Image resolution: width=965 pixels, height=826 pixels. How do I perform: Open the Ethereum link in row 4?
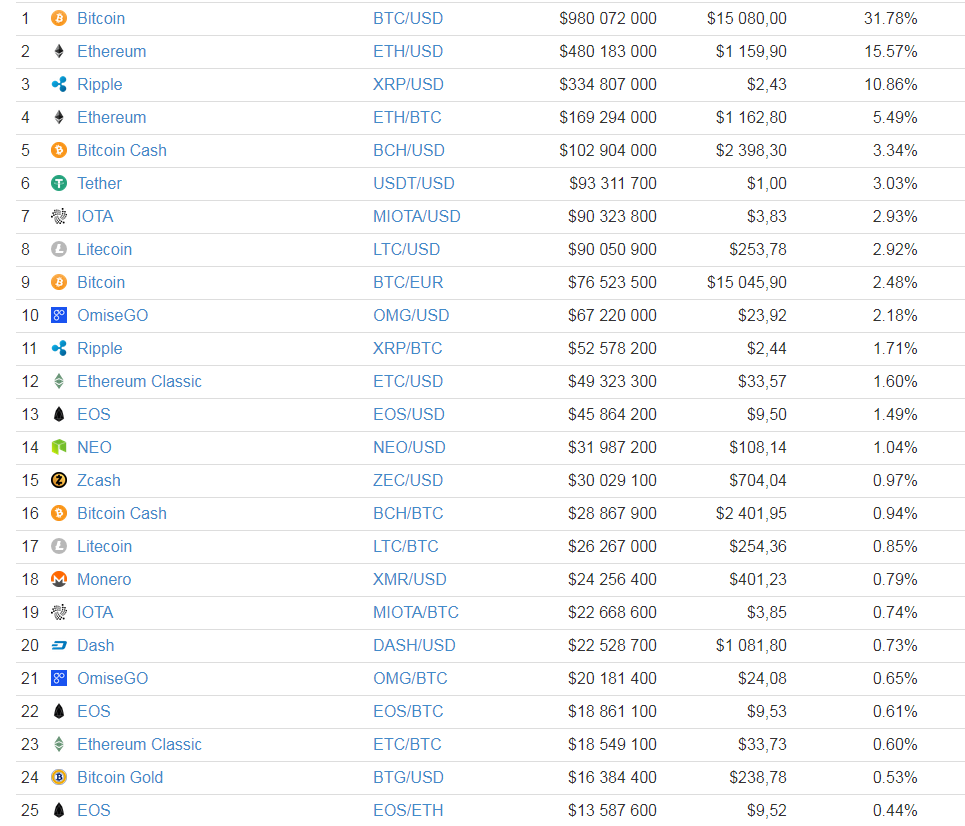[111, 118]
